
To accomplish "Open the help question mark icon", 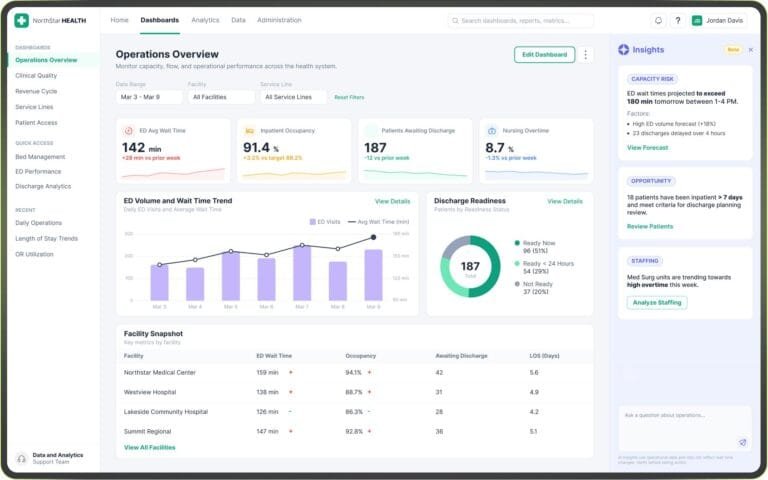I will (x=677, y=21).
